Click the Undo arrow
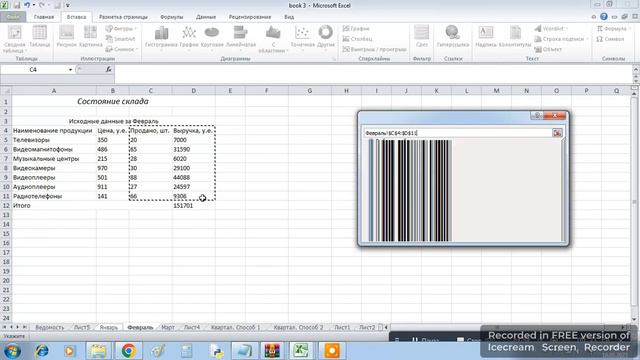This screenshot has height=360, width=640. pos(27,5)
